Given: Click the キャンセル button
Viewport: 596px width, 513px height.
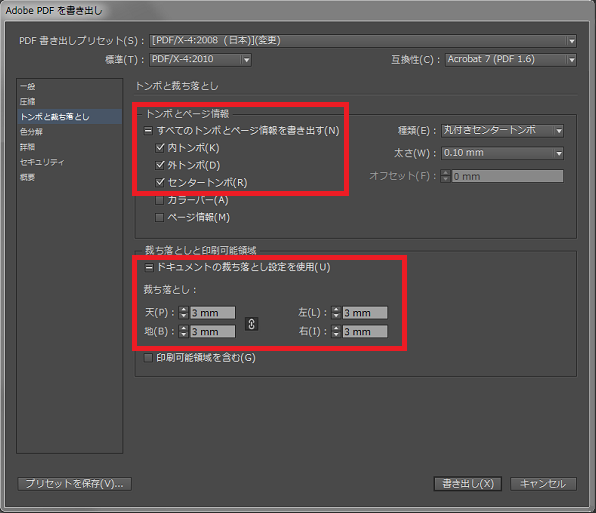Looking at the screenshot, I should click(543, 484).
